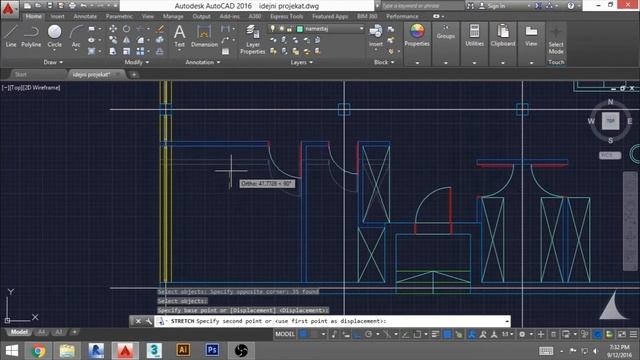The width and height of the screenshot is (640, 360).
Task: Open Chrome from the Windows taskbar
Action: click(x=38, y=351)
